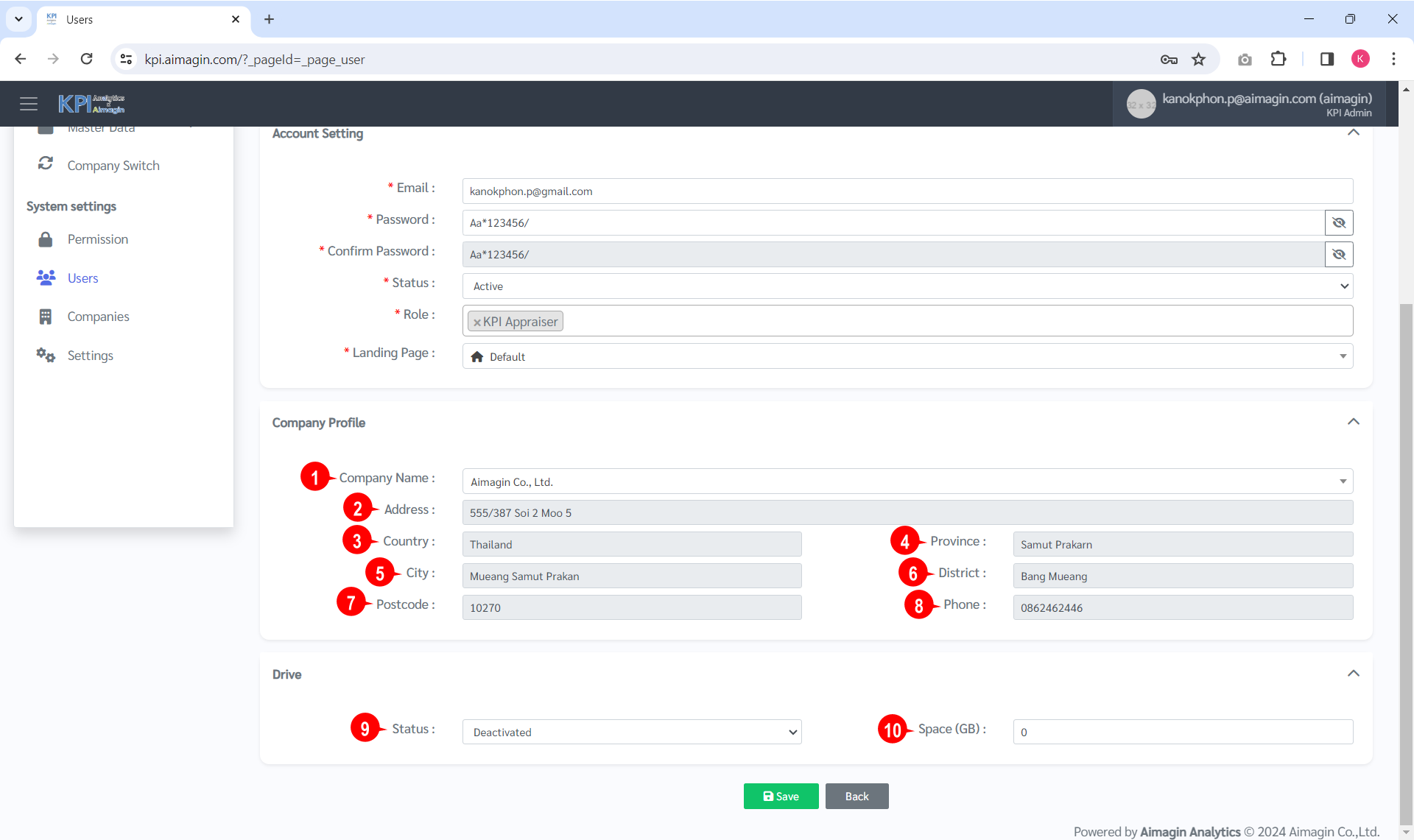This screenshot has width=1414, height=840.
Task: Open the account Status Active dropdown
Action: [907, 286]
